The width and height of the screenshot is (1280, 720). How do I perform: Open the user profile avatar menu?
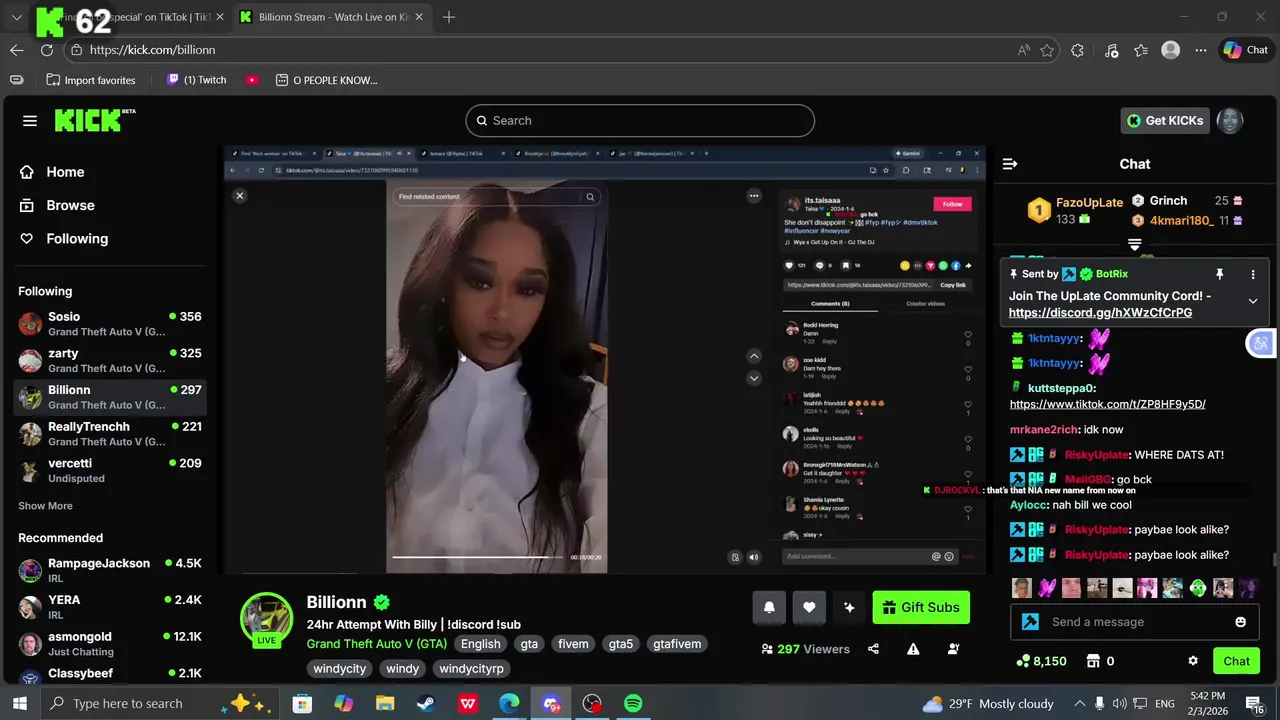pyautogui.click(x=1230, y=121)
